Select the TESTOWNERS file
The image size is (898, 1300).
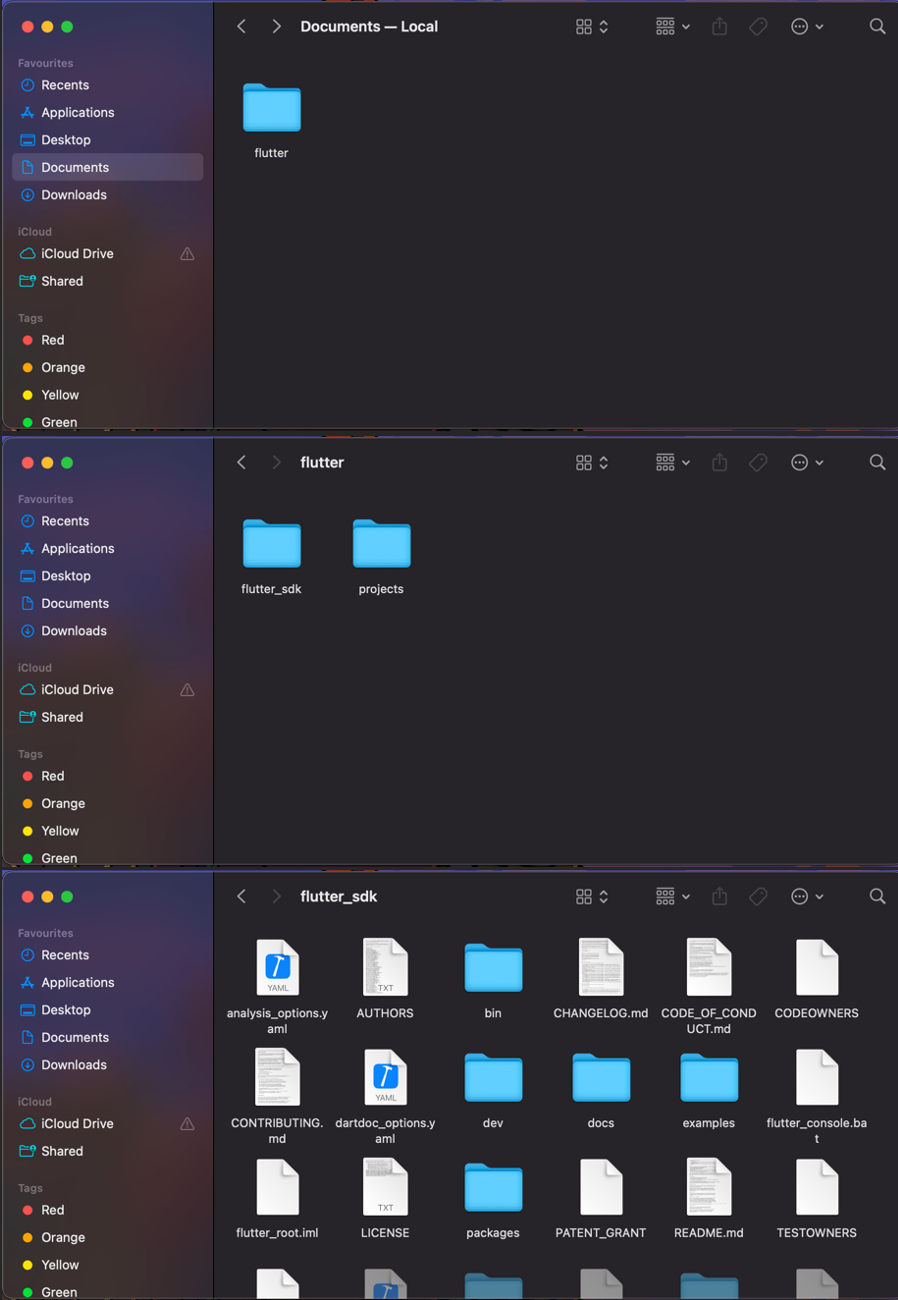click(817, 1187)
